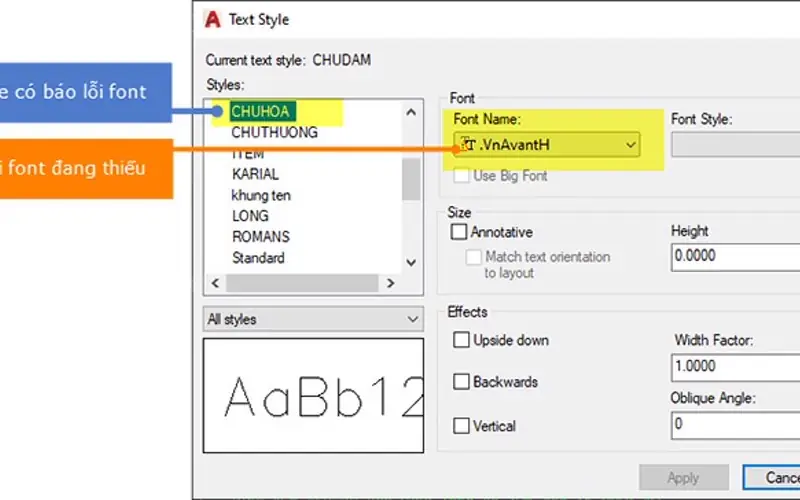Tick the Annotative checkbox
This screenshot has width=800, height=500.
(x=459, y=232)
